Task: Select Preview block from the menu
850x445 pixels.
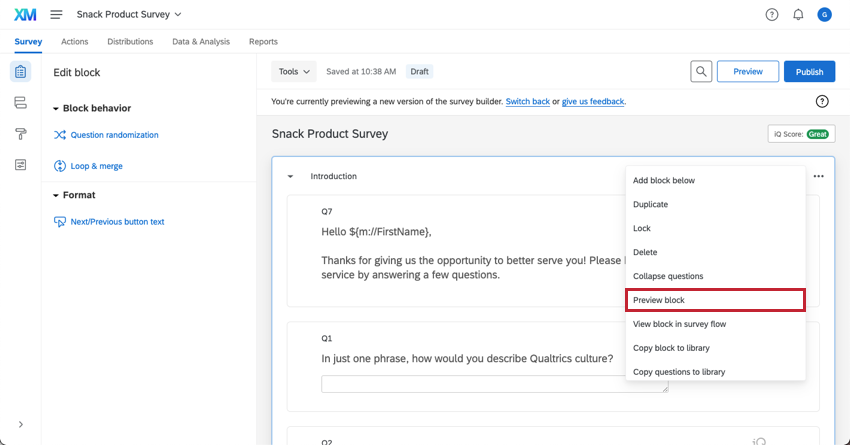Action: [715, 300]
